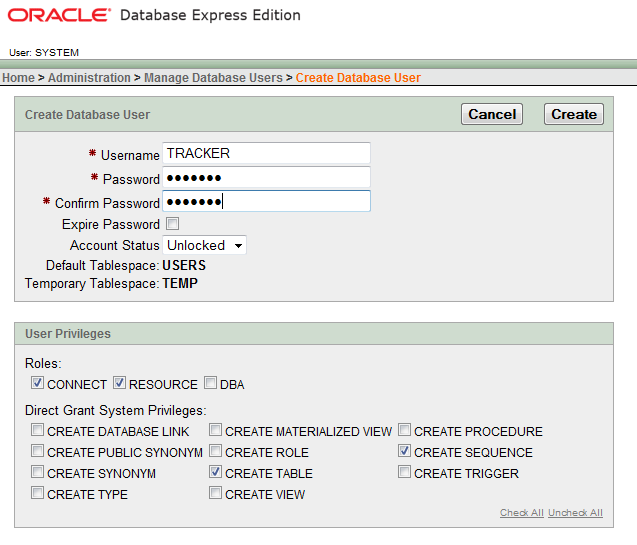637x545 pixels.
Task: Navigate to Administration breadcrumb
Action: point(89,77)
